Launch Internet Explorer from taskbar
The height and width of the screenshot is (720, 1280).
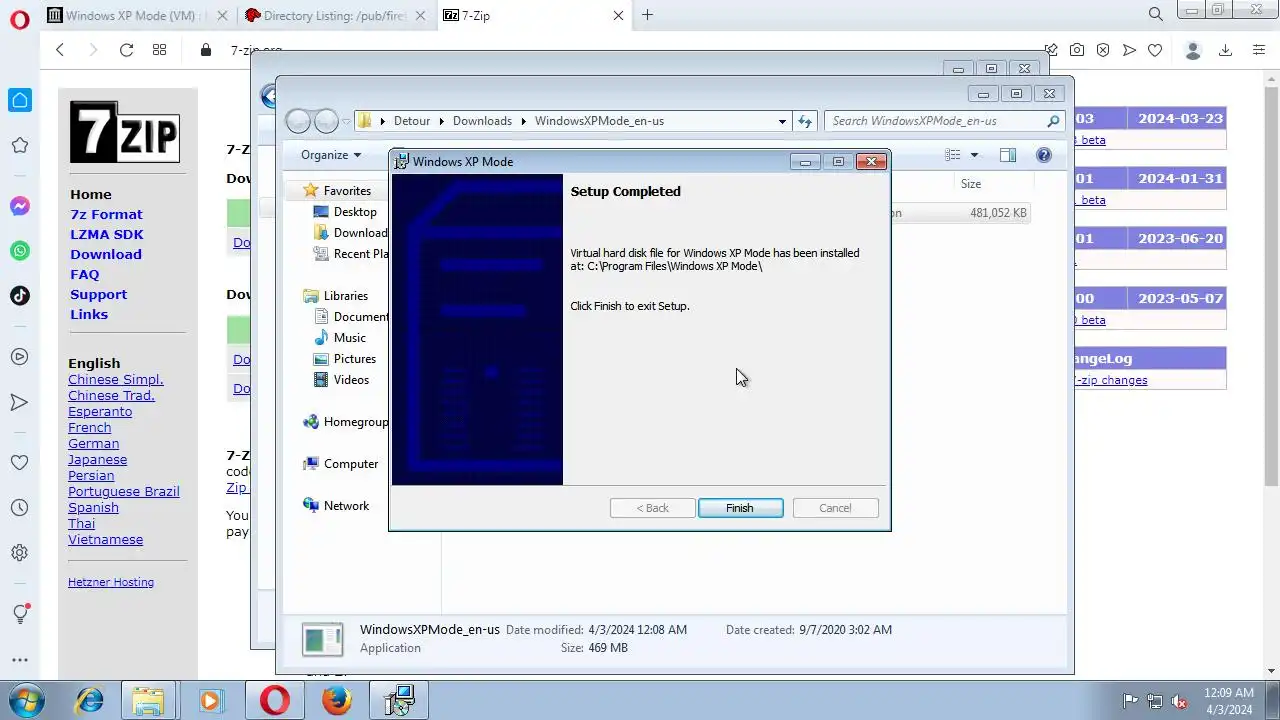[89, 700]
